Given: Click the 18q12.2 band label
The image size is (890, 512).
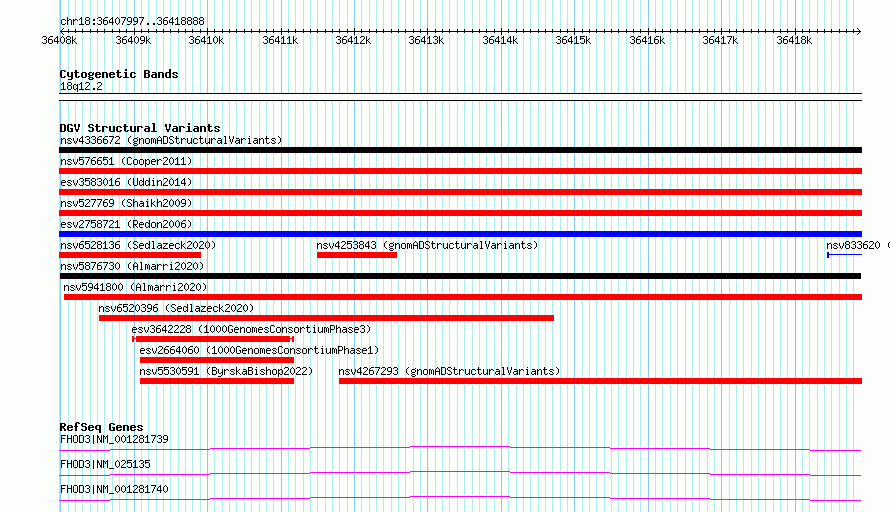Looking at the screenshot, I should pos(81,86).
